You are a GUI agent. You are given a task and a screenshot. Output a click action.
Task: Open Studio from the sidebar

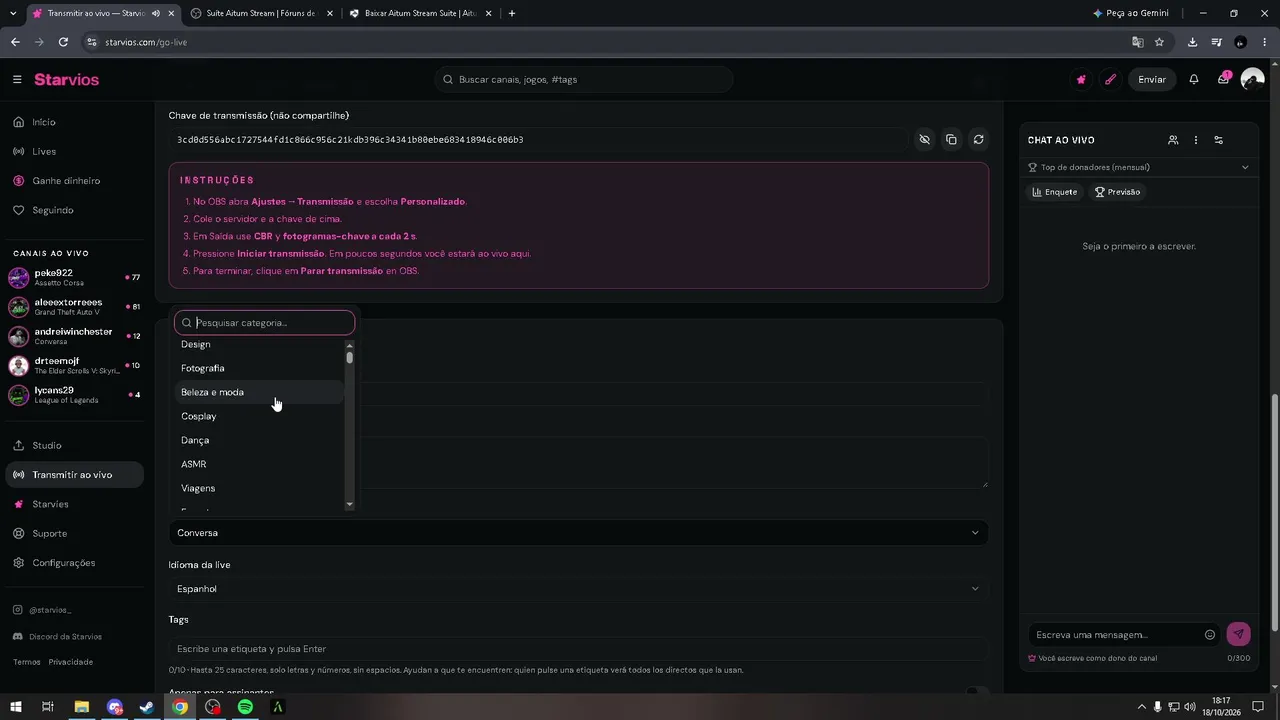click(x=74, y=446)
